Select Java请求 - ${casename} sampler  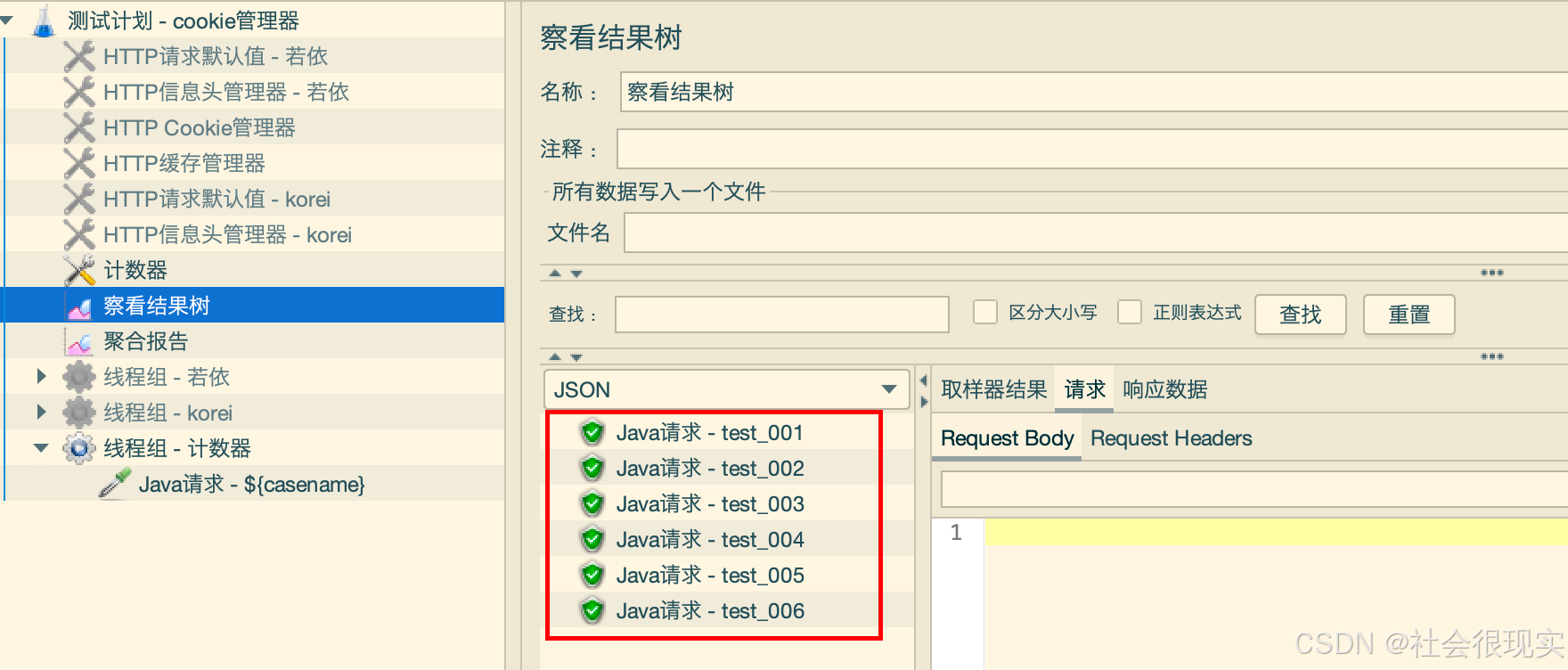point(252,484)
